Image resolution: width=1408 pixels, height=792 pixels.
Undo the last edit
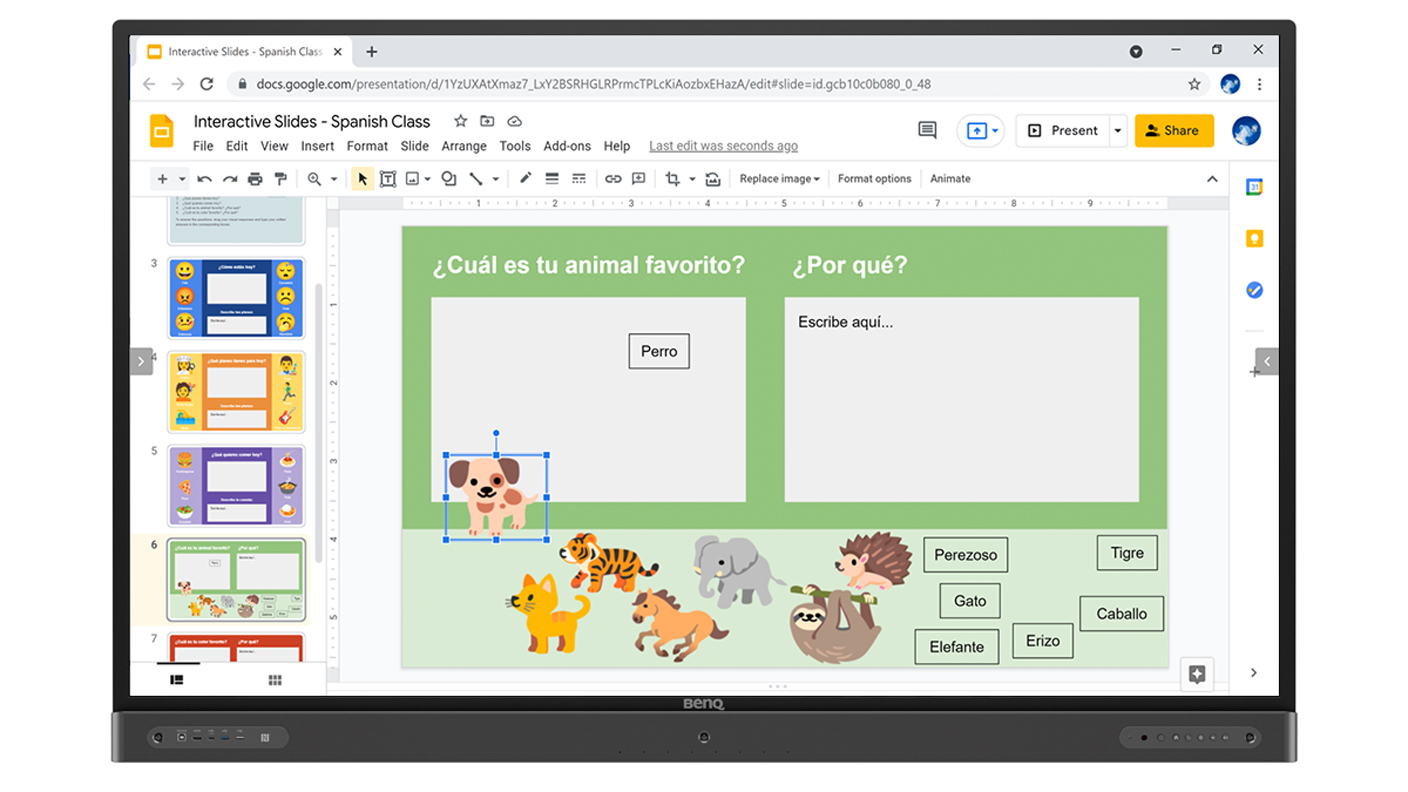coord(205,178)
